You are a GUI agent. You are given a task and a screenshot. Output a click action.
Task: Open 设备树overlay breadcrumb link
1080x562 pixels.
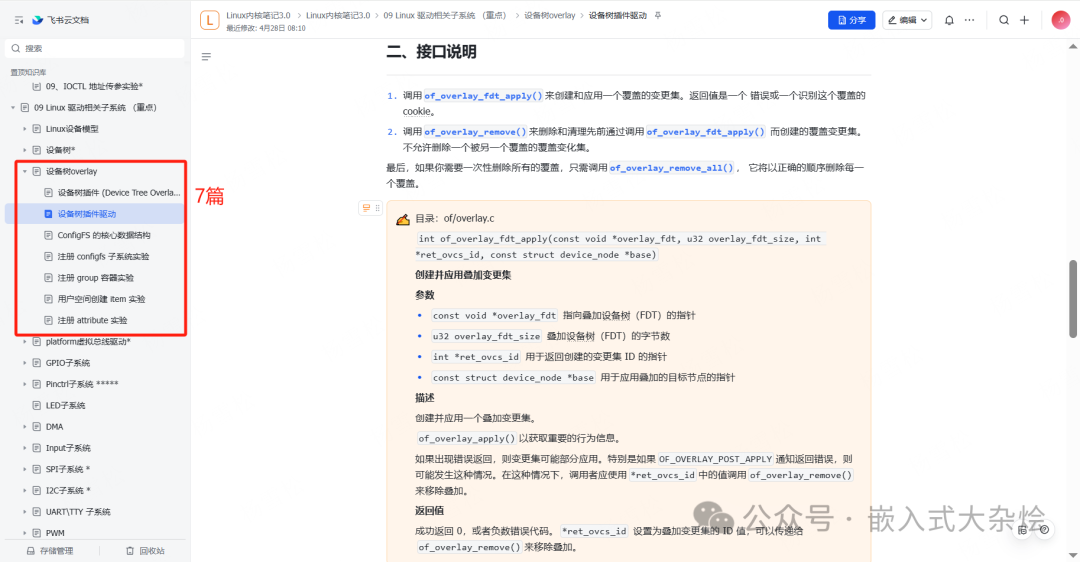click(x=550, y=15)
